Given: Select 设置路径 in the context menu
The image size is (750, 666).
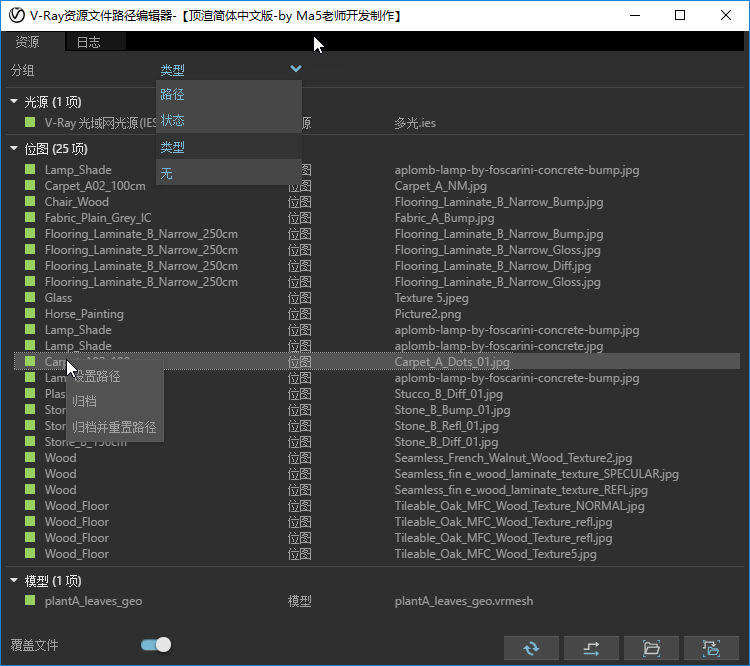Looking at the screenshot, I should pos(115,376).
